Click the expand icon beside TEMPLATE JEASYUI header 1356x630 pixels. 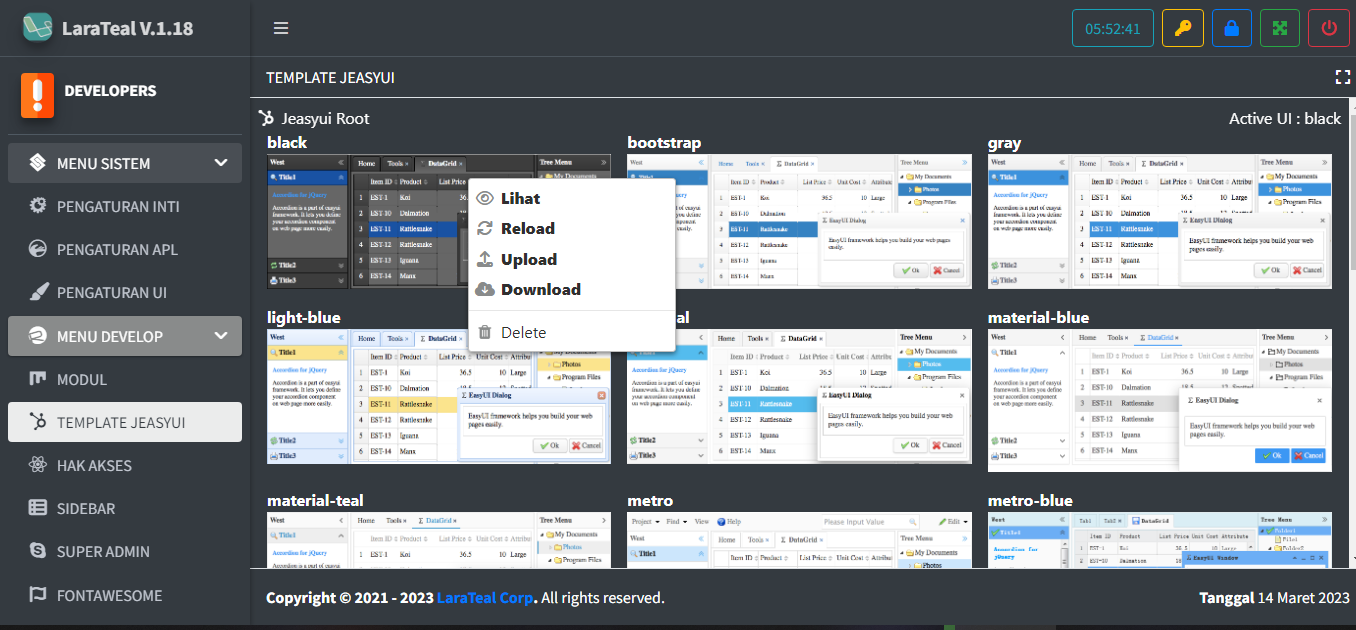(x=1343, y=76)
